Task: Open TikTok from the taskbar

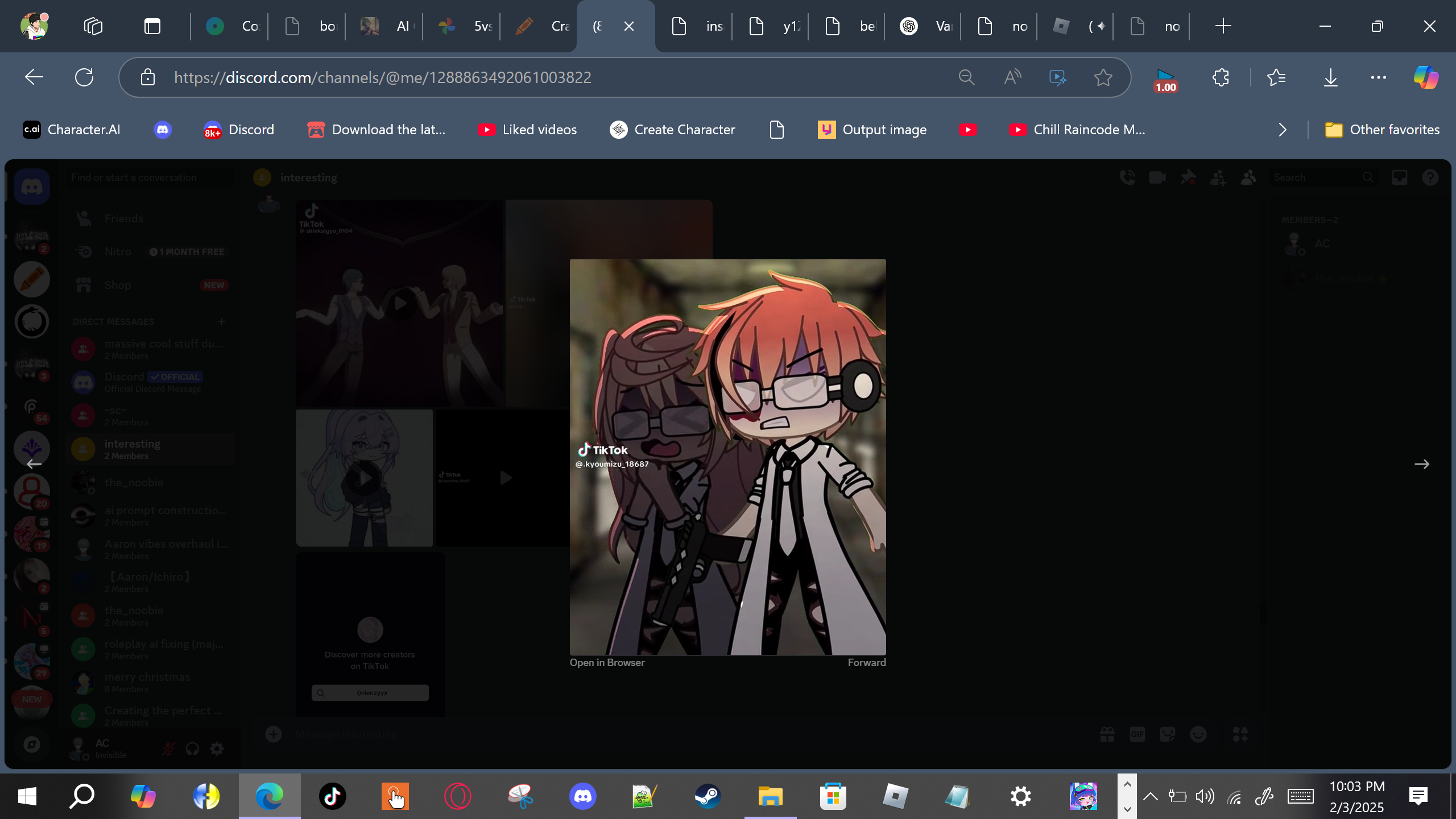Action: [x=332, y=796]
